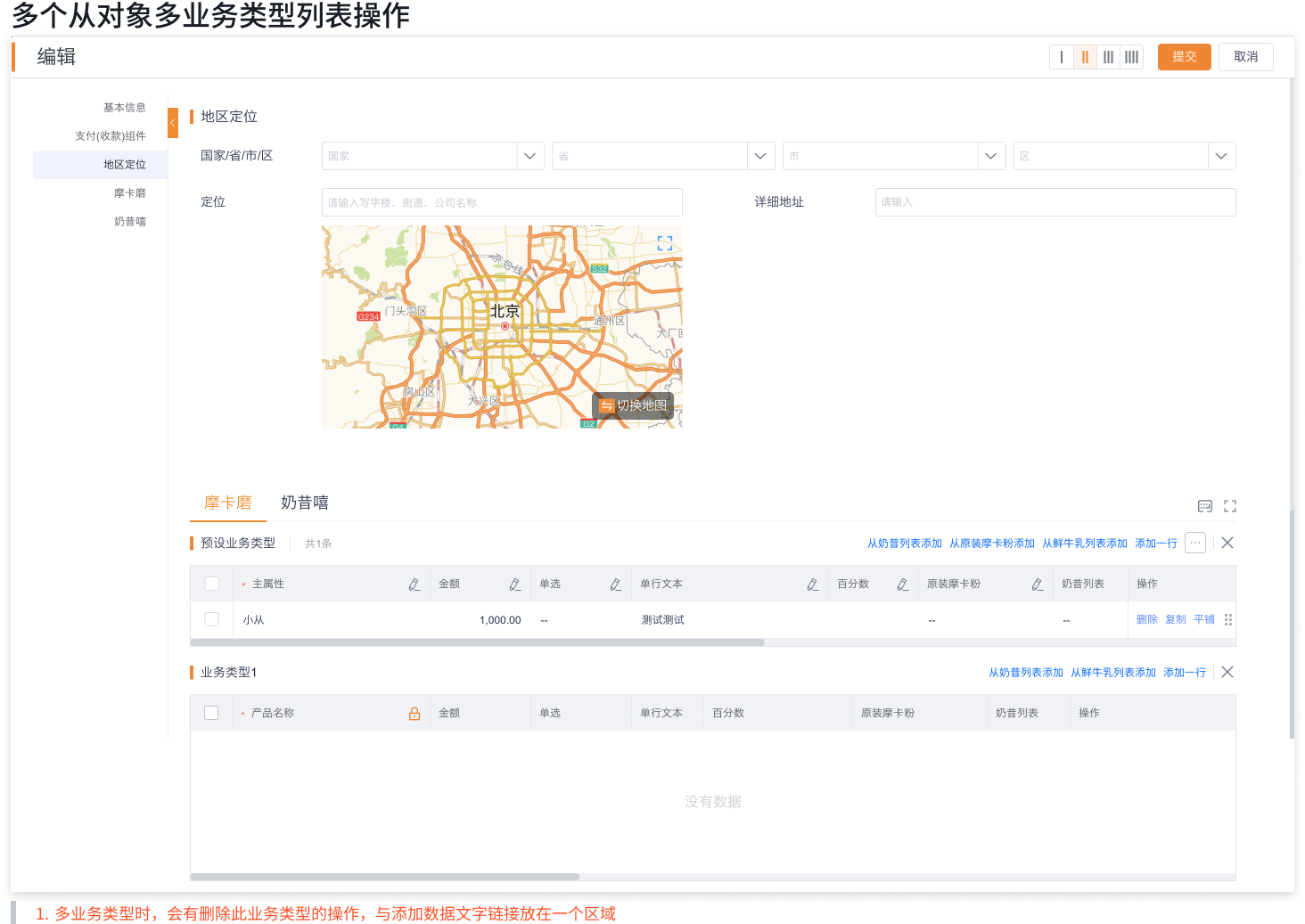Image resolution: width=1305 pixels, height=924 pixels.
Task: Check the select-all checkbox in 业务类型1 table
Action: click(x=211, y=712)
